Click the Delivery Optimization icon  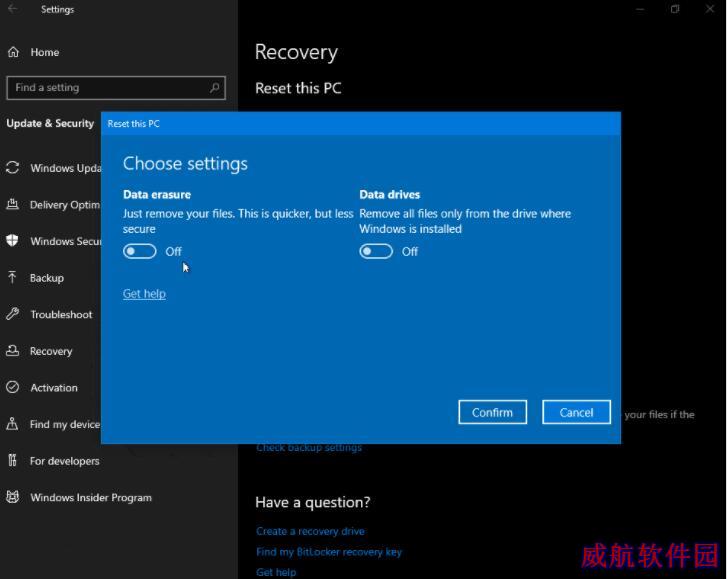point(13,205)
